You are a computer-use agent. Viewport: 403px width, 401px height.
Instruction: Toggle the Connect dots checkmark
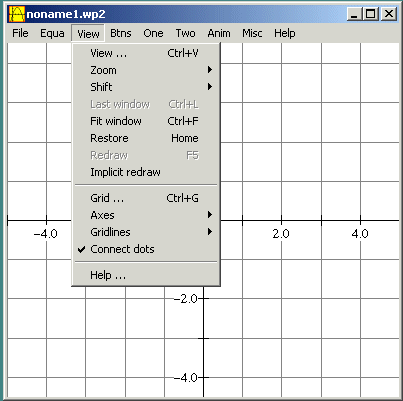coord(146,249)
